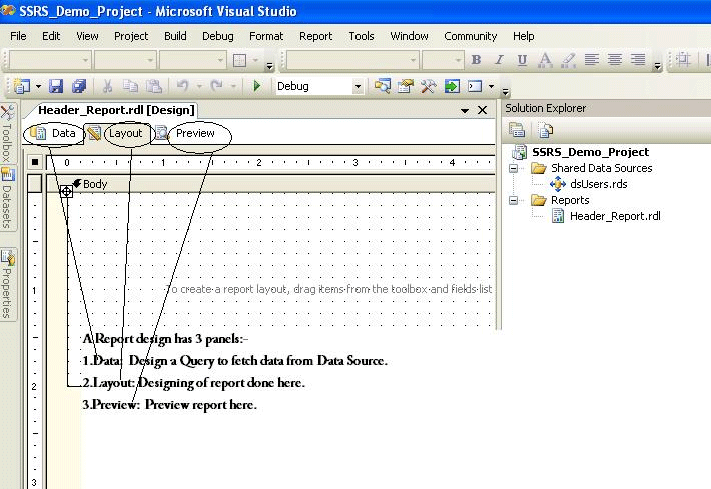
Task: Click the align-to-grid icon at toolbar right
Action: (683, 59)
